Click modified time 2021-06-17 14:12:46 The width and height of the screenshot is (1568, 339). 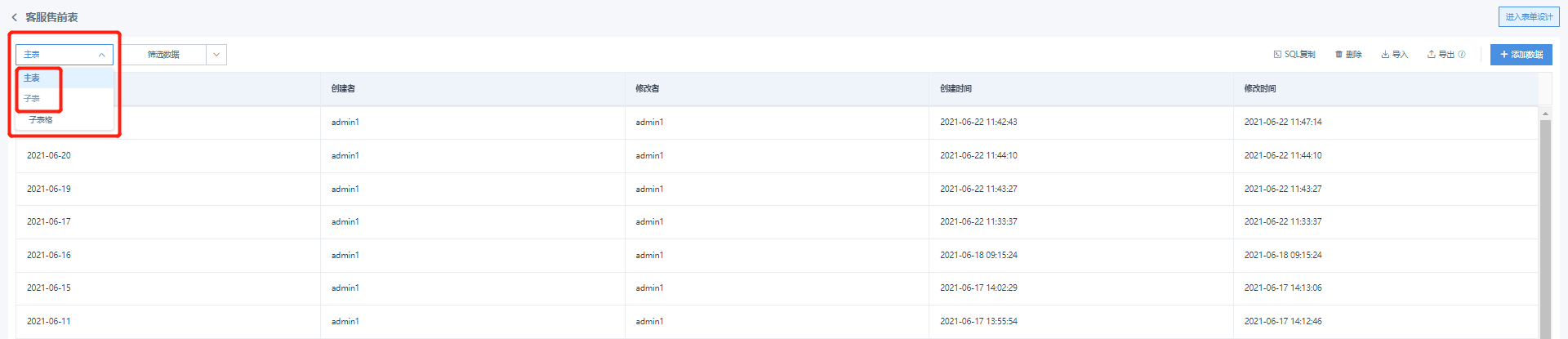click(x=1283, y=321)
